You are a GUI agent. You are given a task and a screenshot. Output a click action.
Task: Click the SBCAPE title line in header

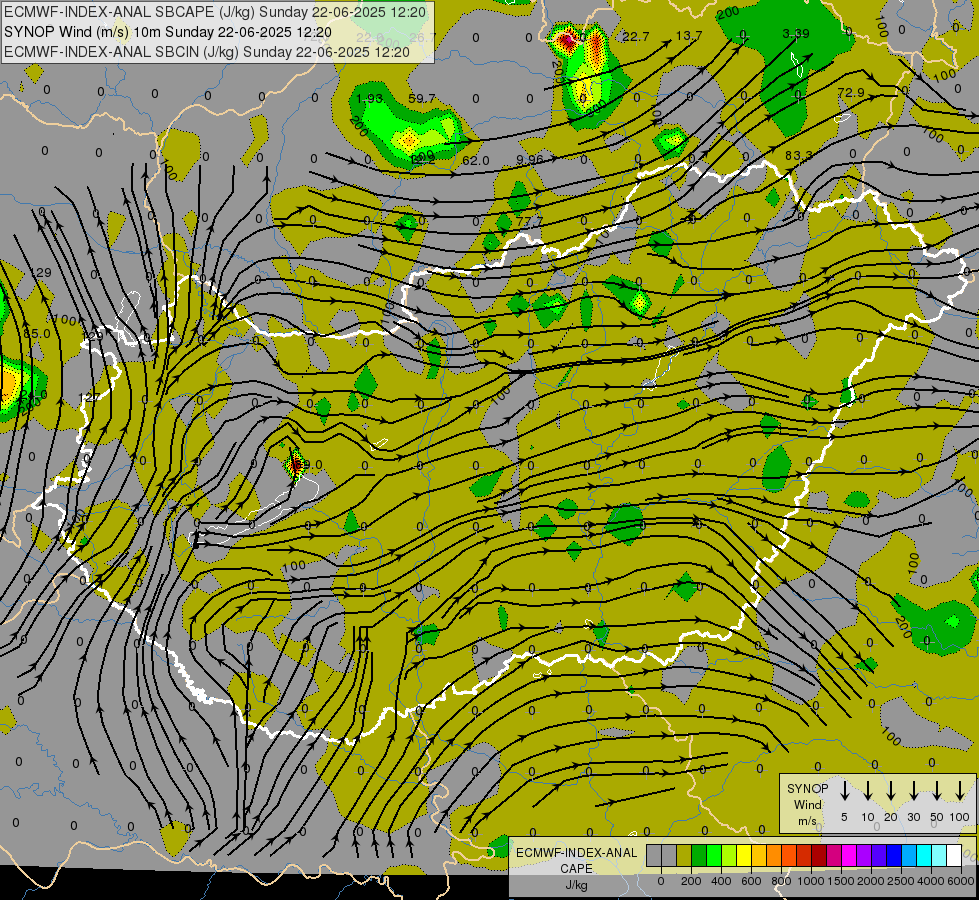(x=215, y=12)
